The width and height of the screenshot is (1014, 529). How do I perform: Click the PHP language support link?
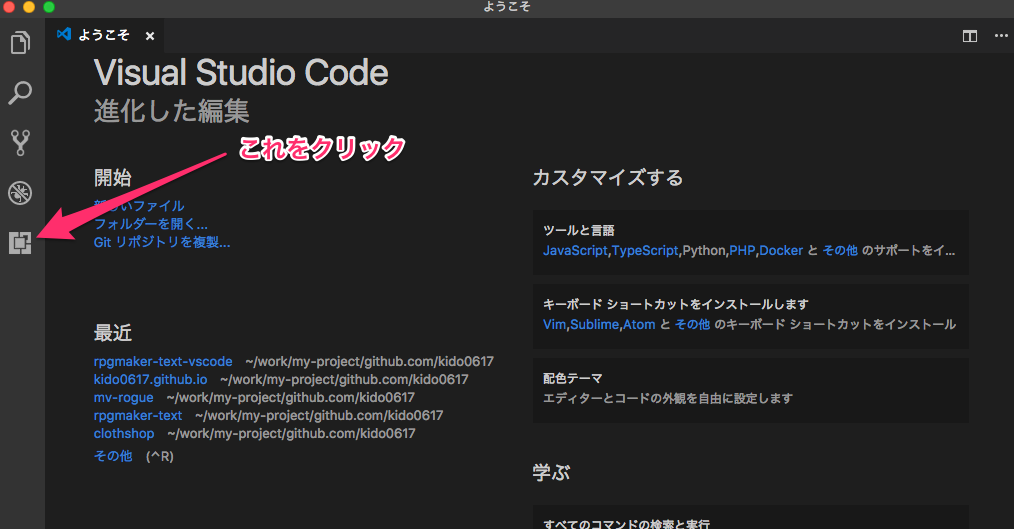[742, 250]
